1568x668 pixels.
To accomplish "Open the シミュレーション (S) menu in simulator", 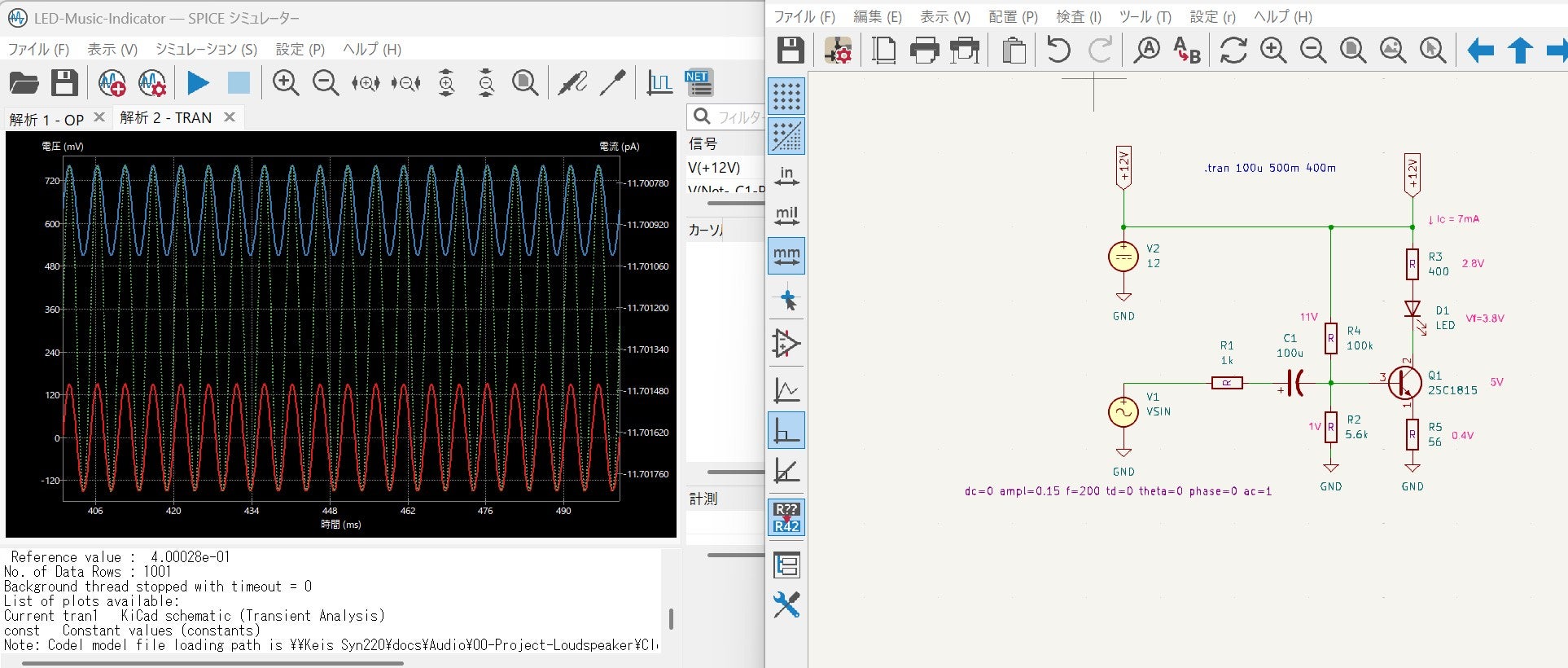I will [206, 50].
